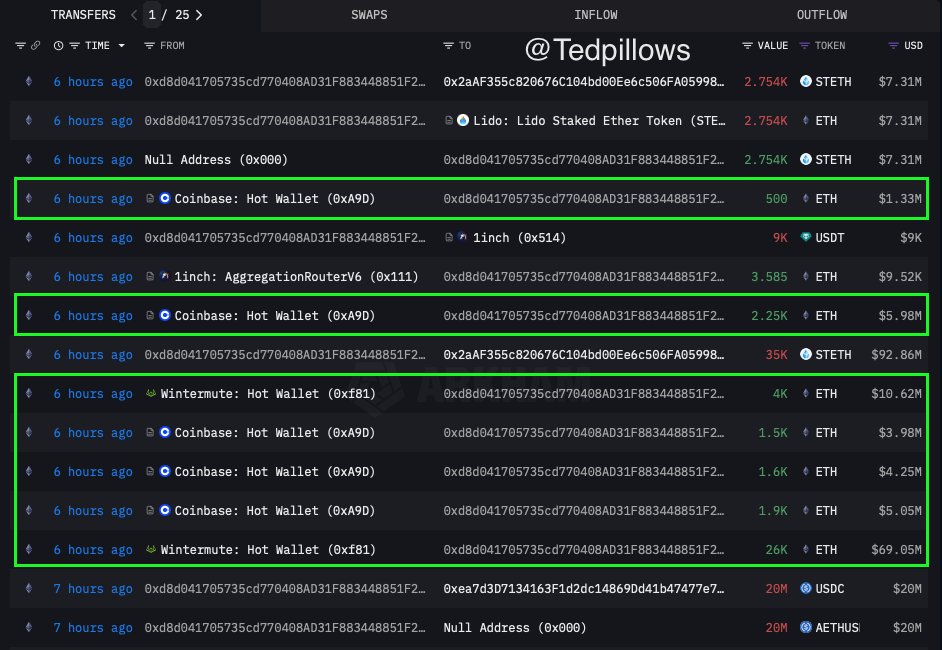Click the Lido Staked Ether token icon
Viewport: 942px width, 650px height.
(x=462, y=121)
